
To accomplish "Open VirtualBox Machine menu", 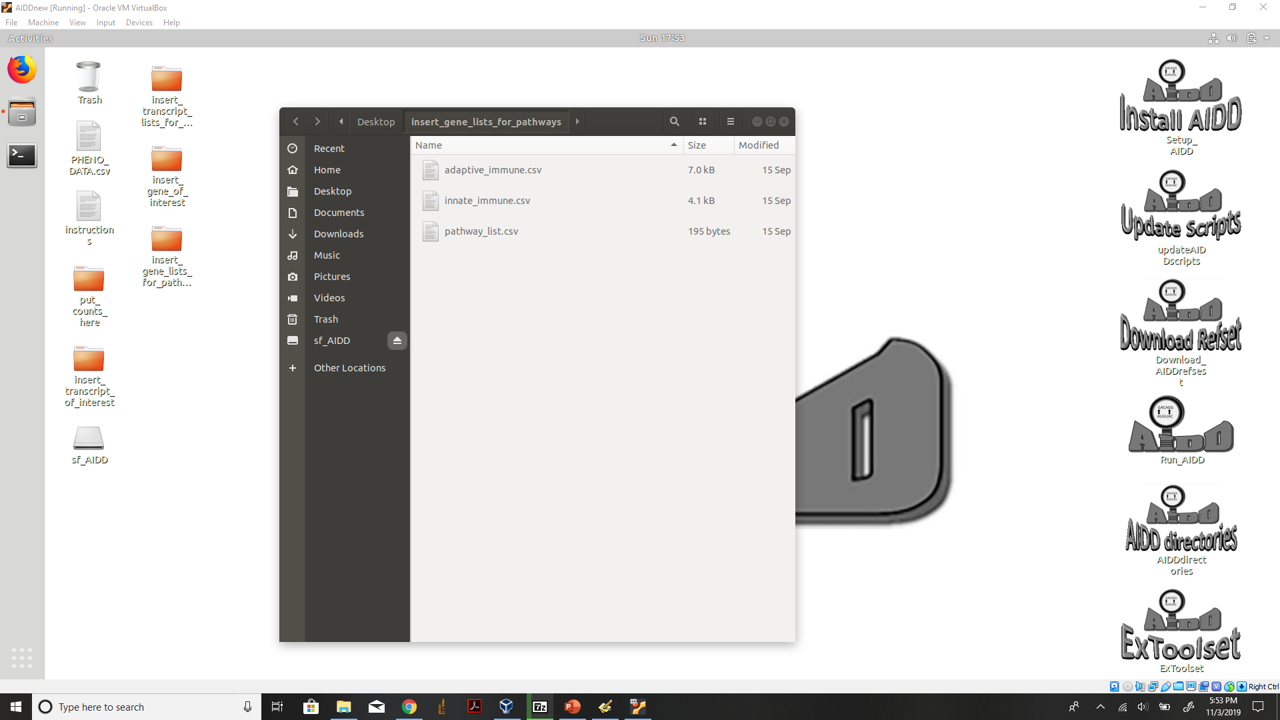I will 43,22.
